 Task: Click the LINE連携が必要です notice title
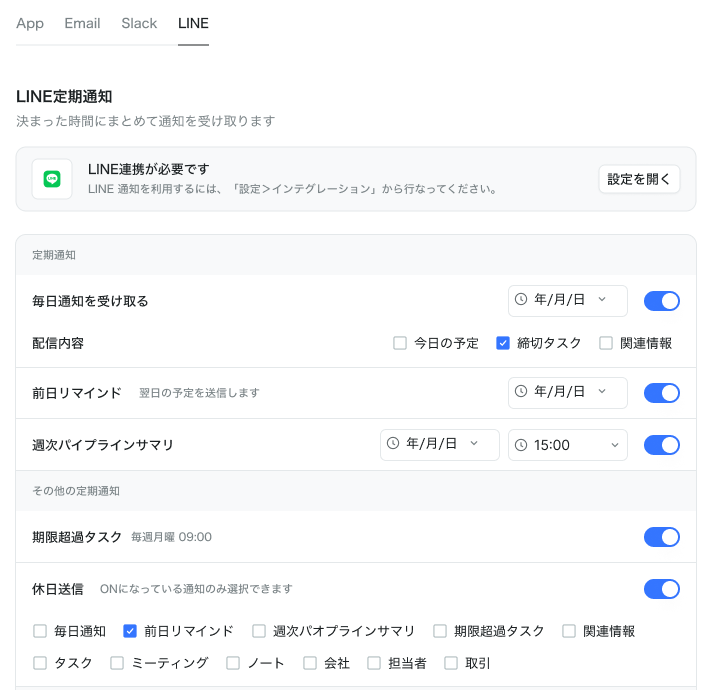click(149, 169)
